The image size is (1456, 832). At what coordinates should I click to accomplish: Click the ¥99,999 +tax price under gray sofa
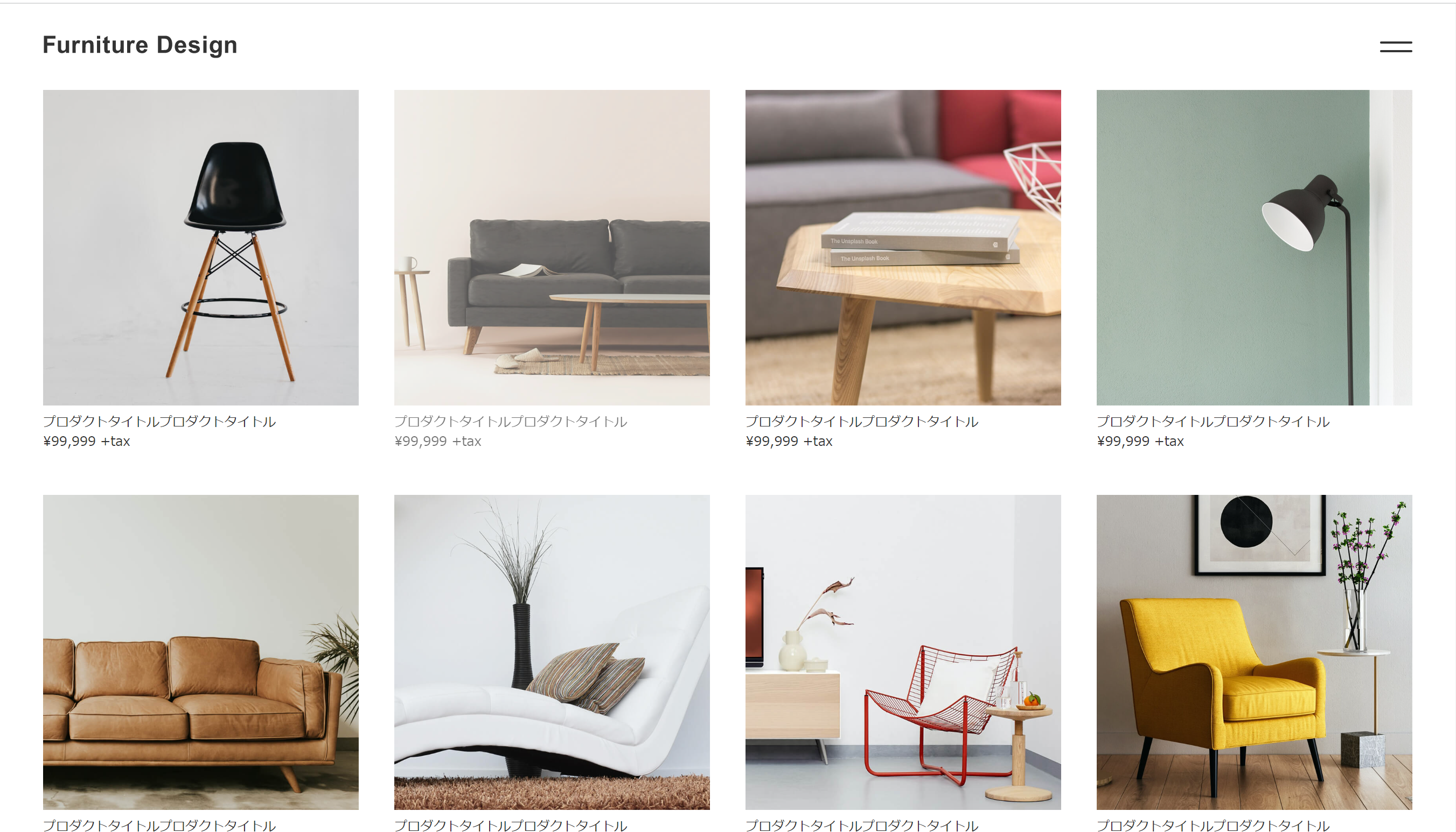(x=438, y=441)
